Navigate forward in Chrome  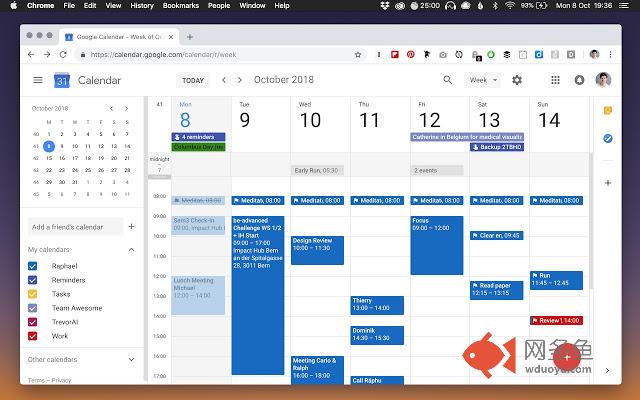point(47,54)
